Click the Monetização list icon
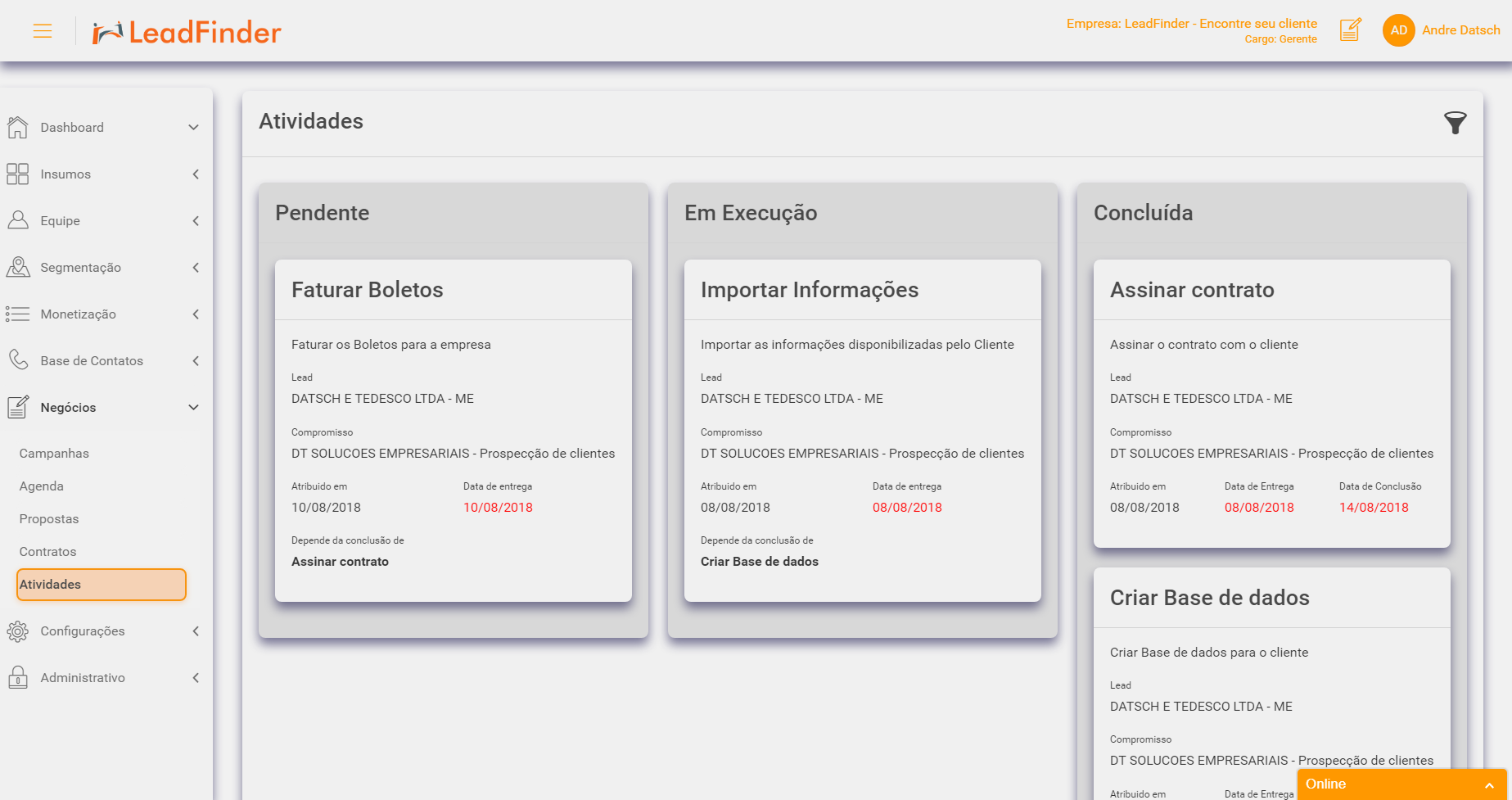 click(18, 314)
